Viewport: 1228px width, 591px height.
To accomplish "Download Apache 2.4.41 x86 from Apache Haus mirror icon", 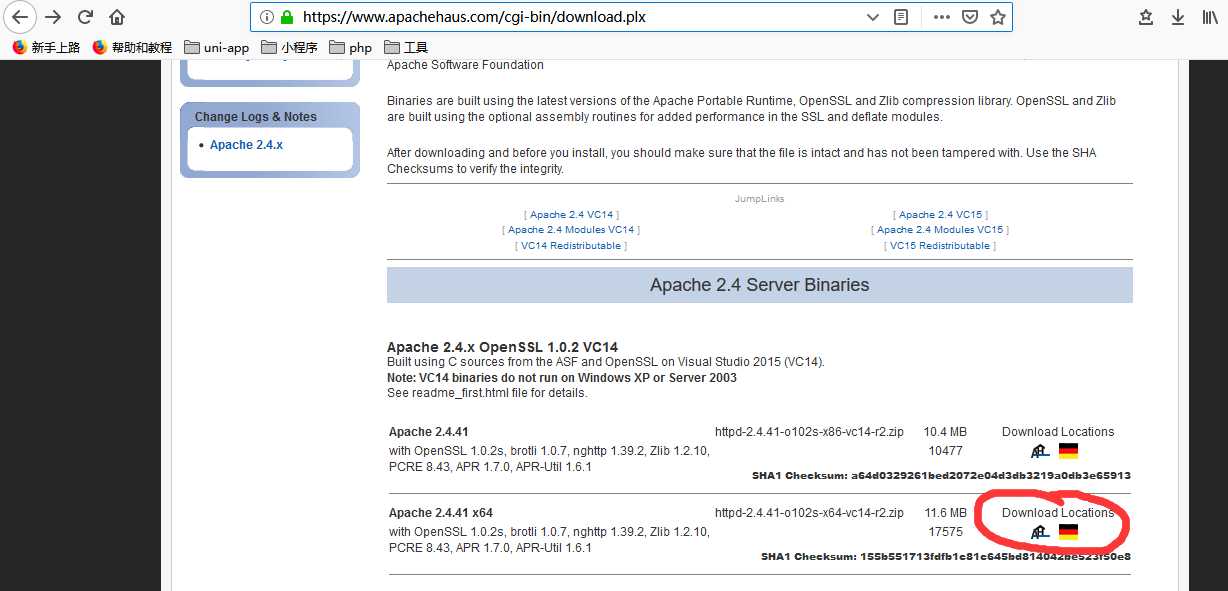I will pos(1040,451).
